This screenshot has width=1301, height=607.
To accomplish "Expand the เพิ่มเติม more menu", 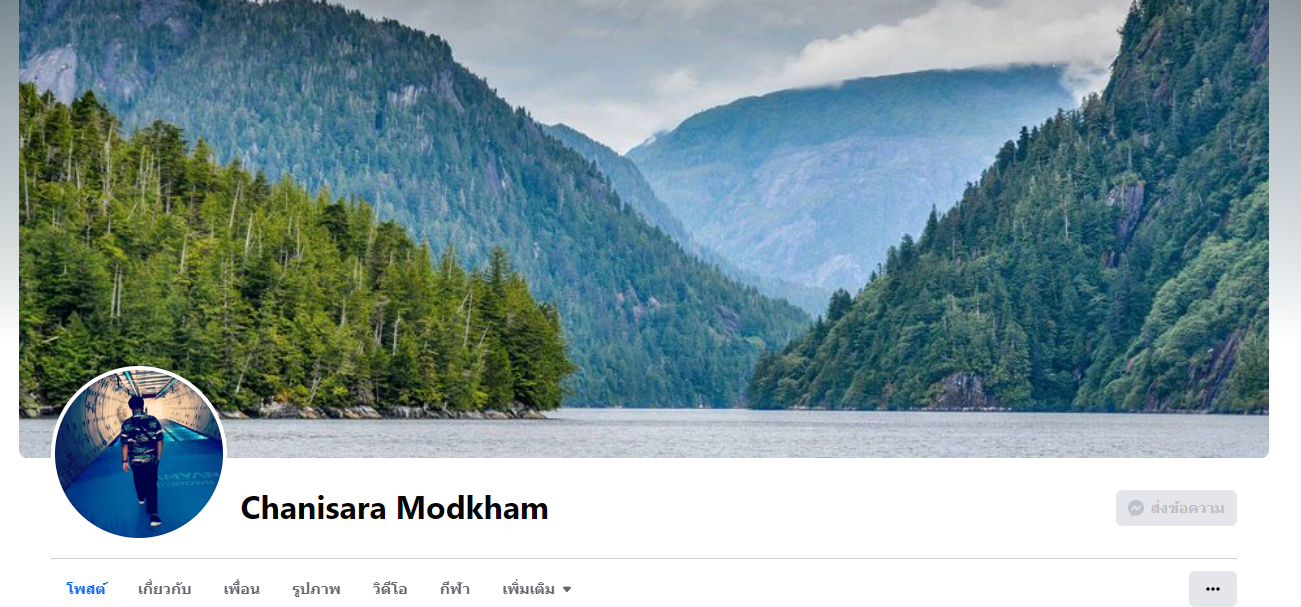I will click(x=537, y=589).
